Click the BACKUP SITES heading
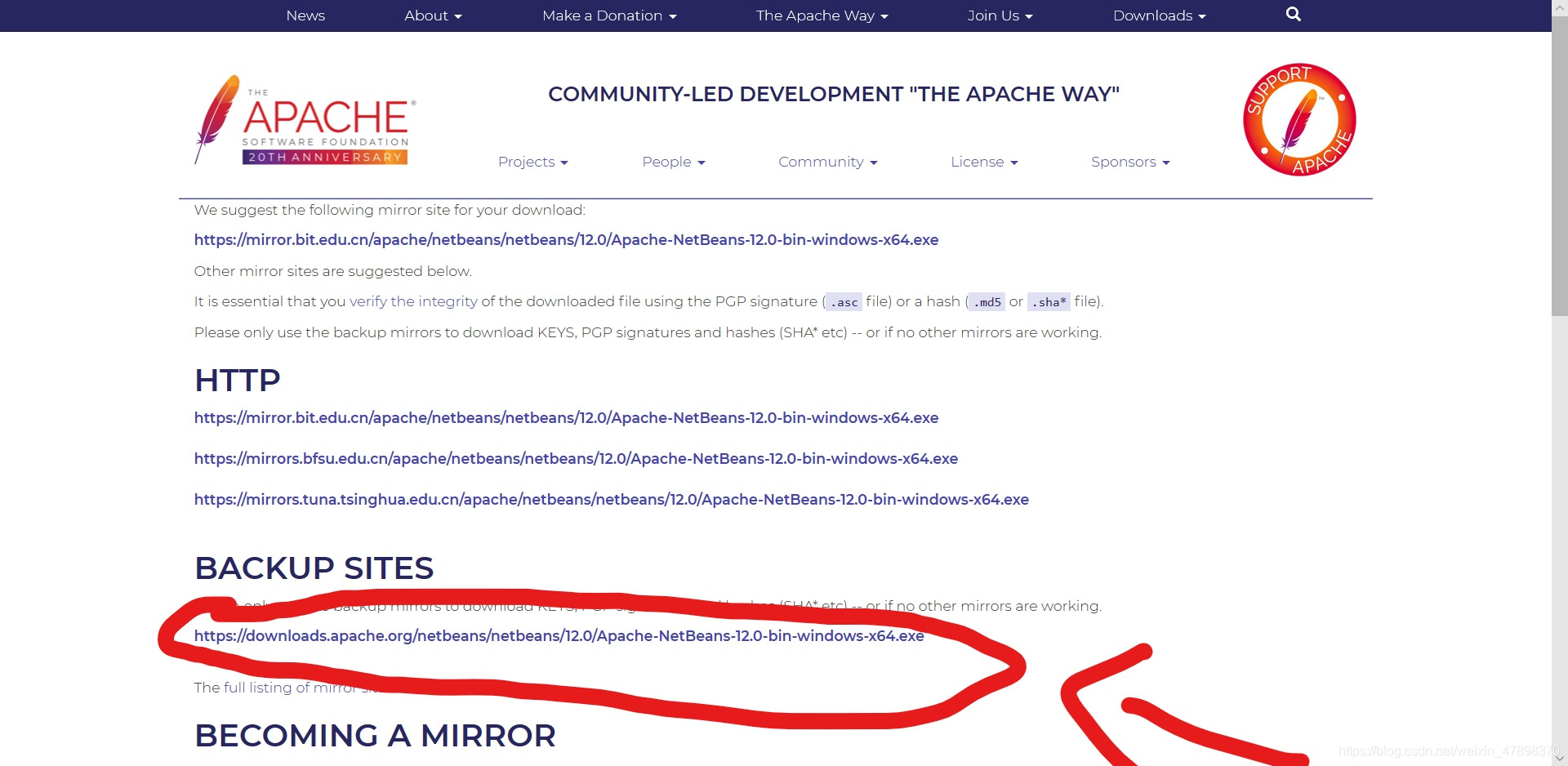 click(314, 568)
